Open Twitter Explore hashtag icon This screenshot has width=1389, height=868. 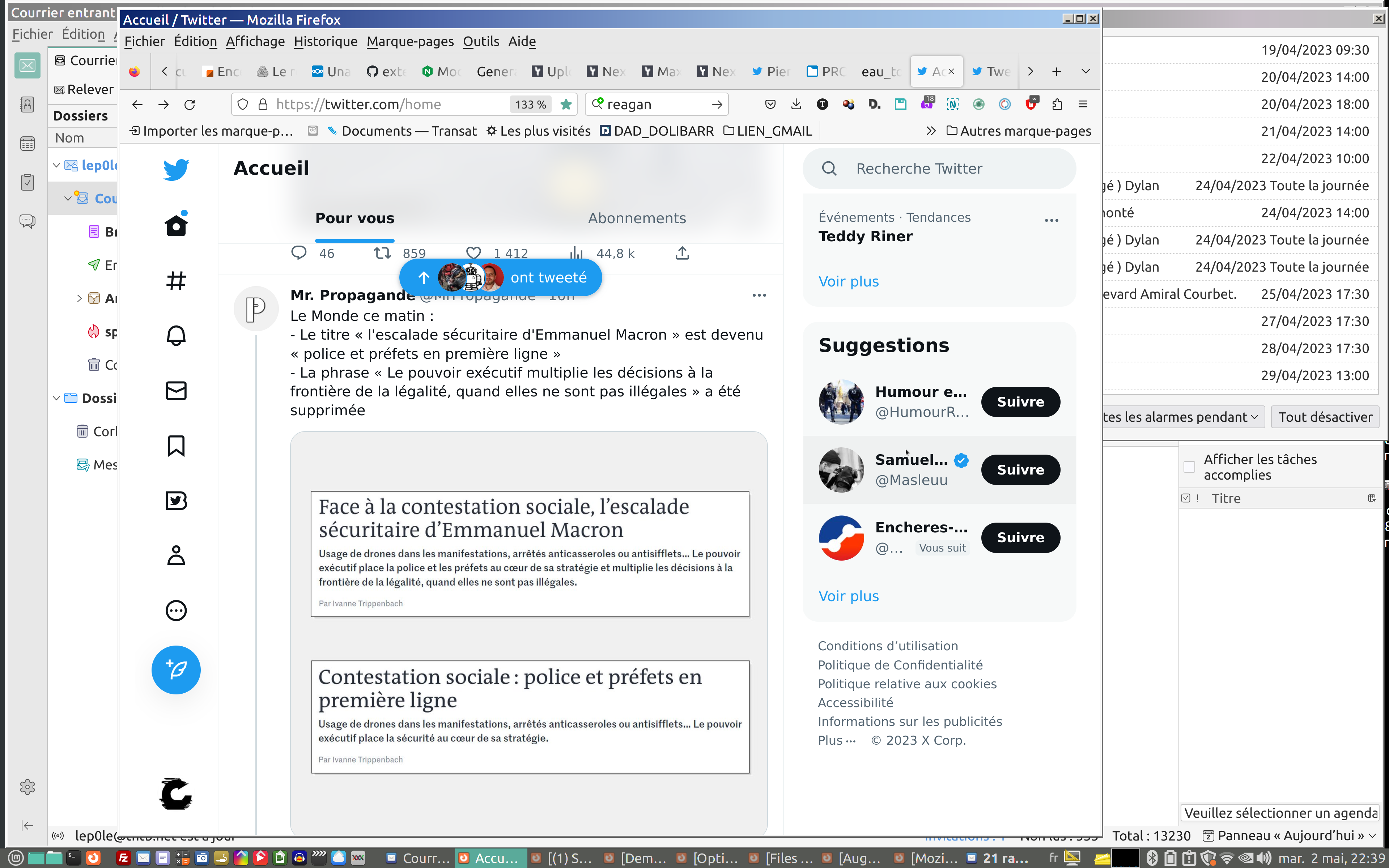[x=176, y=281]
